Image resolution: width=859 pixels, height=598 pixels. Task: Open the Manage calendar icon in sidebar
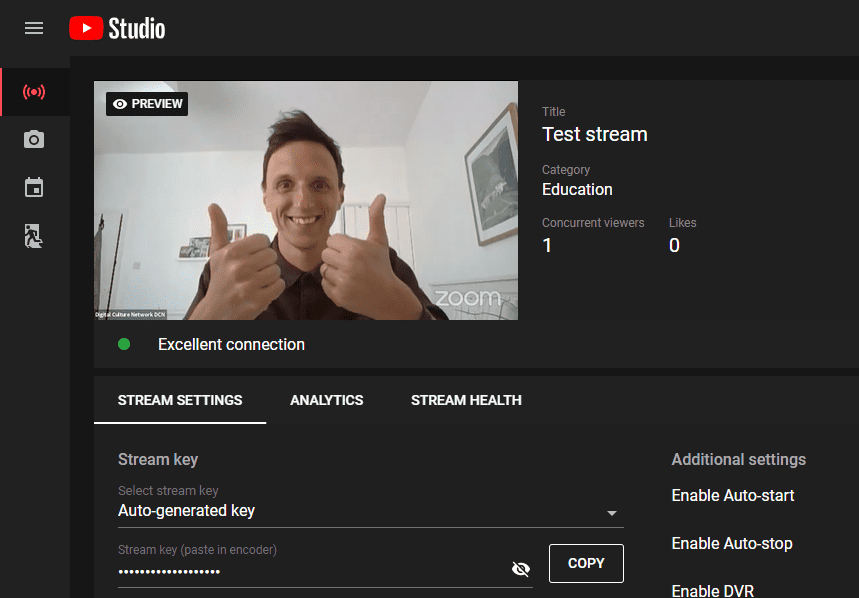(34, 187)
